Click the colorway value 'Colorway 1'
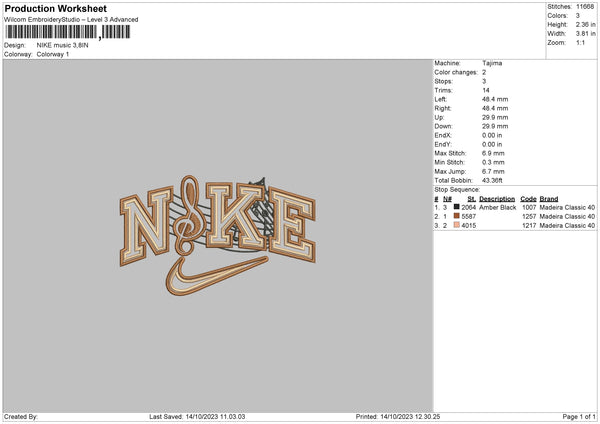Screen dimensions: 600x424 pos(53,54)
